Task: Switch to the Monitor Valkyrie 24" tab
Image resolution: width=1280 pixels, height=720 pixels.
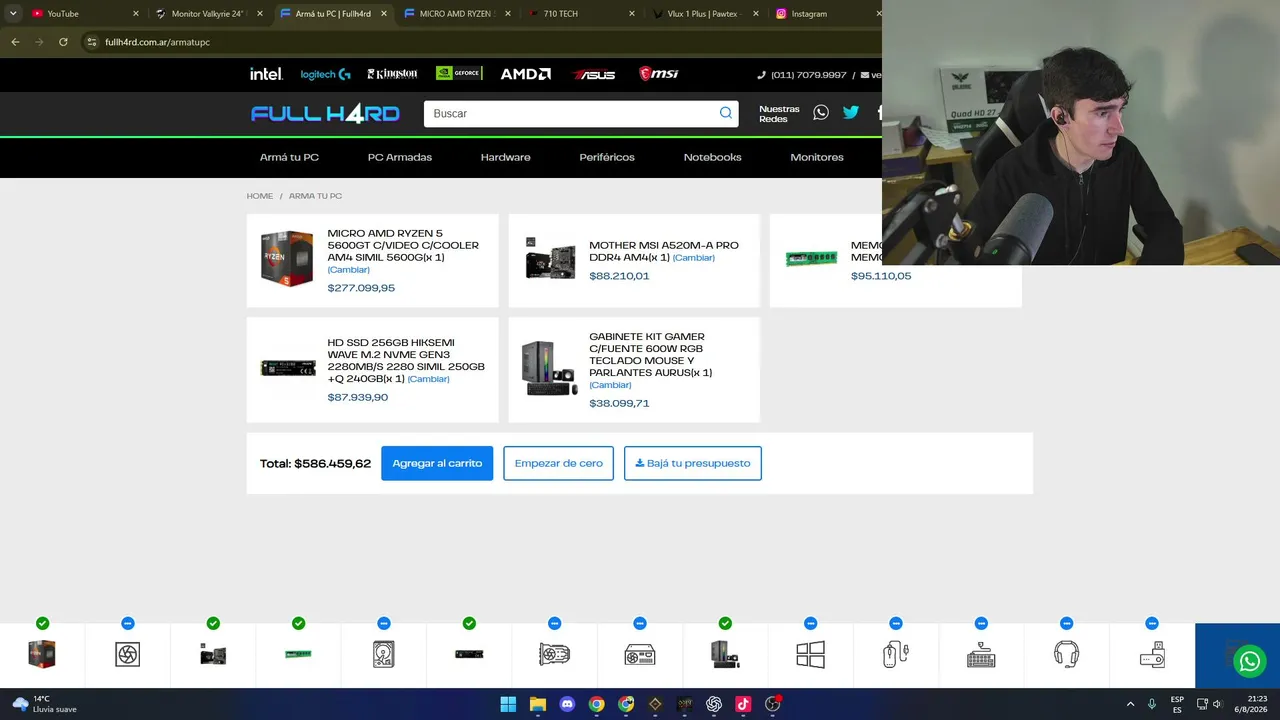Action: pos(208,14)
